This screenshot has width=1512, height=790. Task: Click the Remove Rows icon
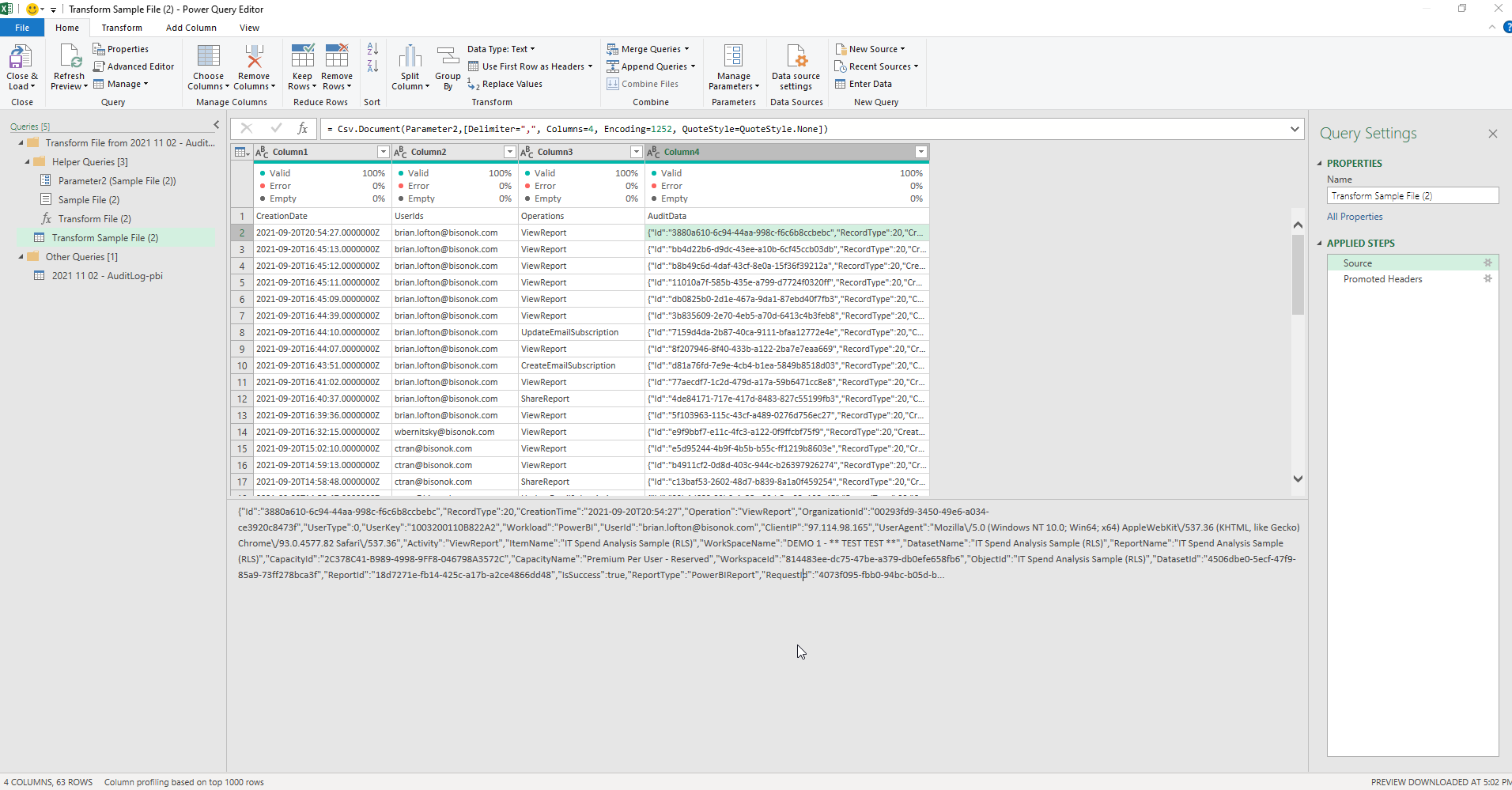point(337,57)
